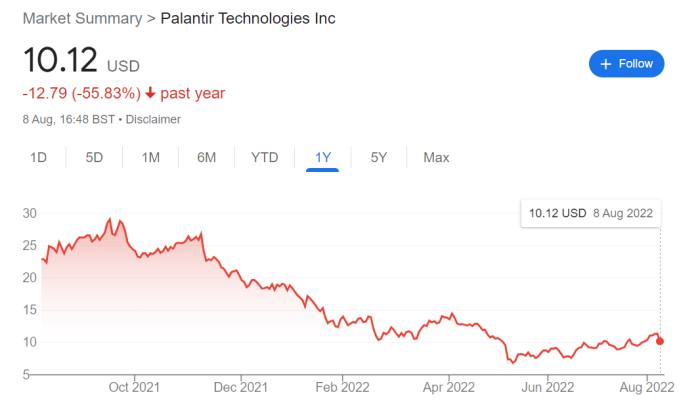Image resolution: width=700 pixels, height=403 pixels.
Task: Switch to the 5Y chart view
Action: 379,157
